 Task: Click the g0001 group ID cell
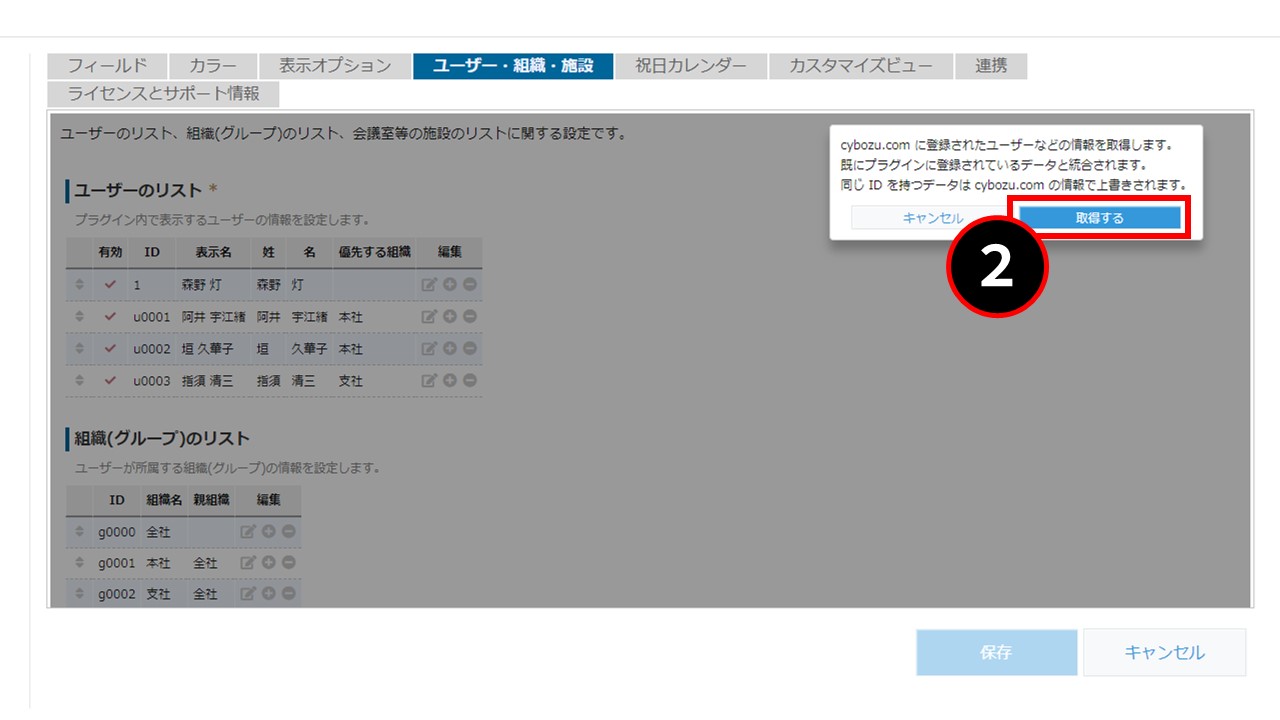pyautogui.click(x=116, y=564)
